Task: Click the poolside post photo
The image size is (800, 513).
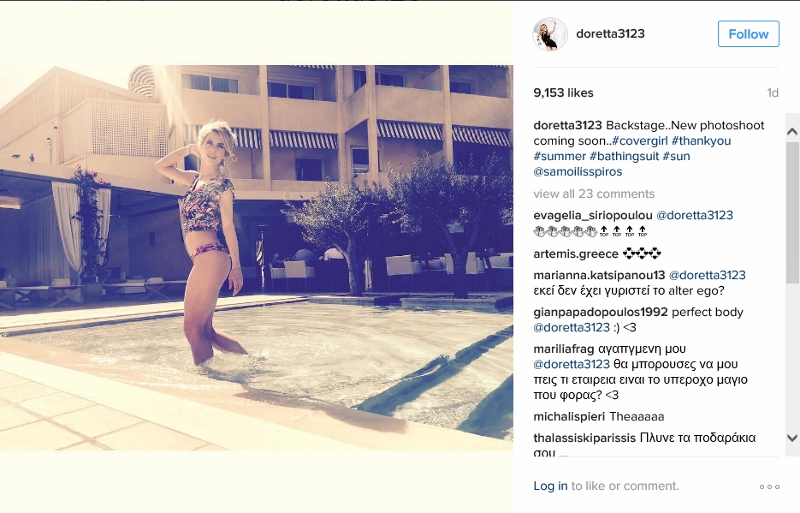Action: (257, 257)
